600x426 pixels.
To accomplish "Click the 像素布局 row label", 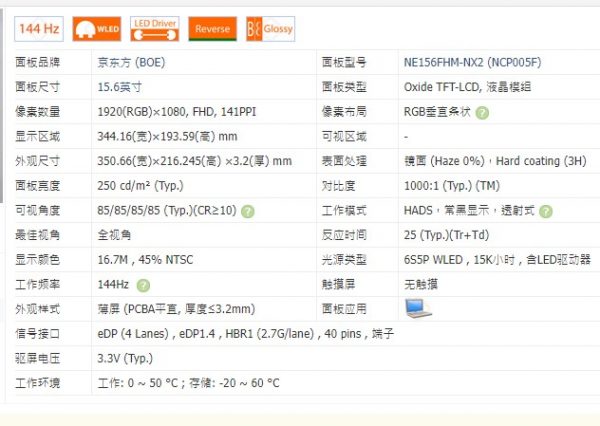I will (344, 112).
